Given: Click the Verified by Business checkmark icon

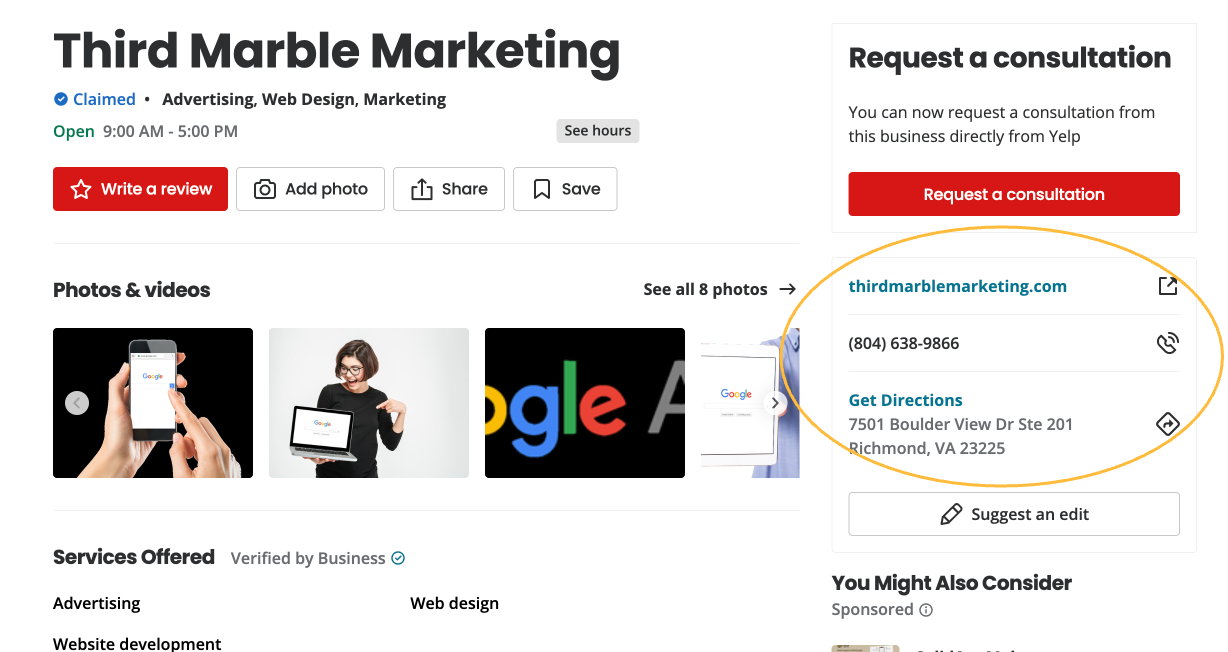Looking at the screenshot, I should click(398, 558).
